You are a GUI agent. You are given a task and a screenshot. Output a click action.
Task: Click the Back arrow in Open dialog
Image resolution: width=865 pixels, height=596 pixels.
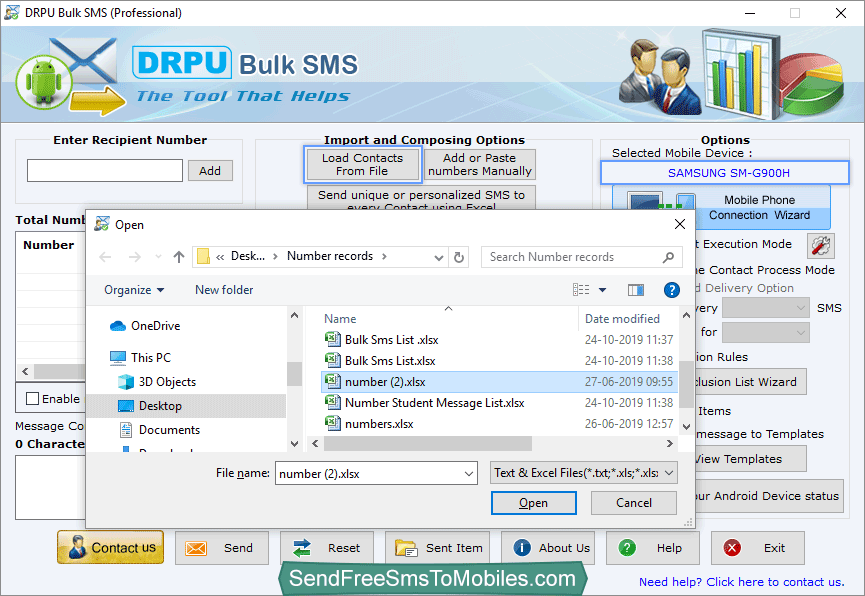pyautogui.click(x=105, y=257)
